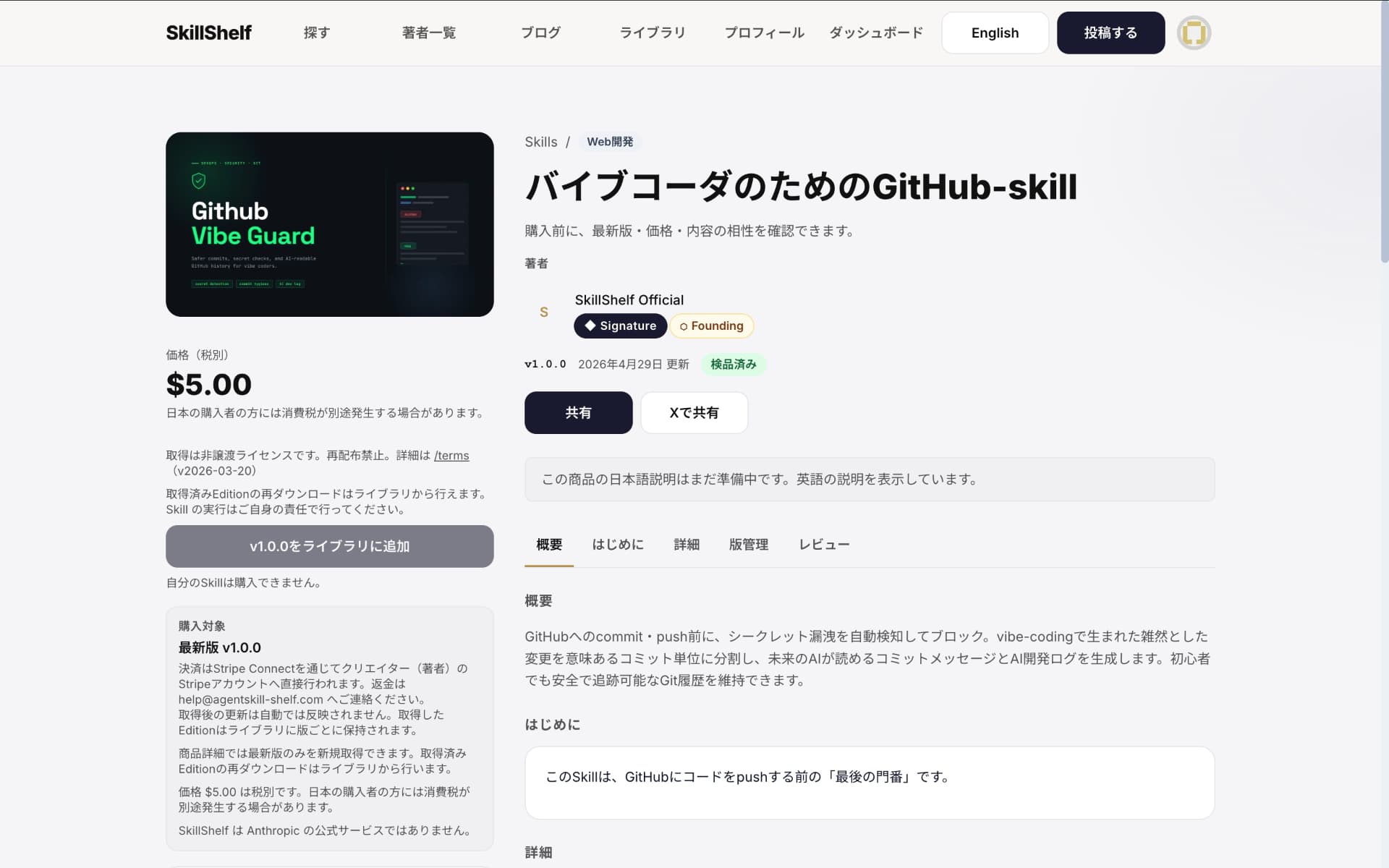
Task: Open the レビュー tab
Action: pyautogui.click(x=824, y=544)
